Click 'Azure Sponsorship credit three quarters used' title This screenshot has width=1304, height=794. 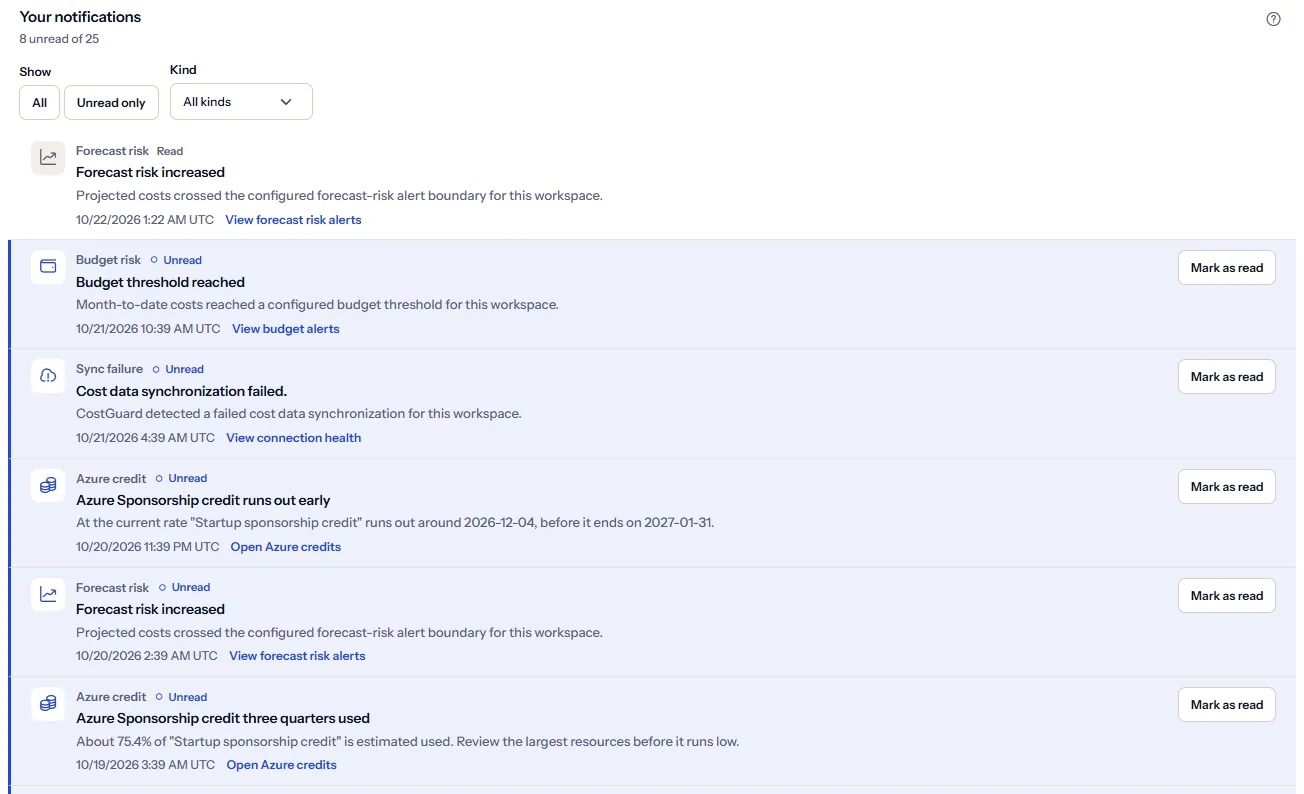coord(223,718)
